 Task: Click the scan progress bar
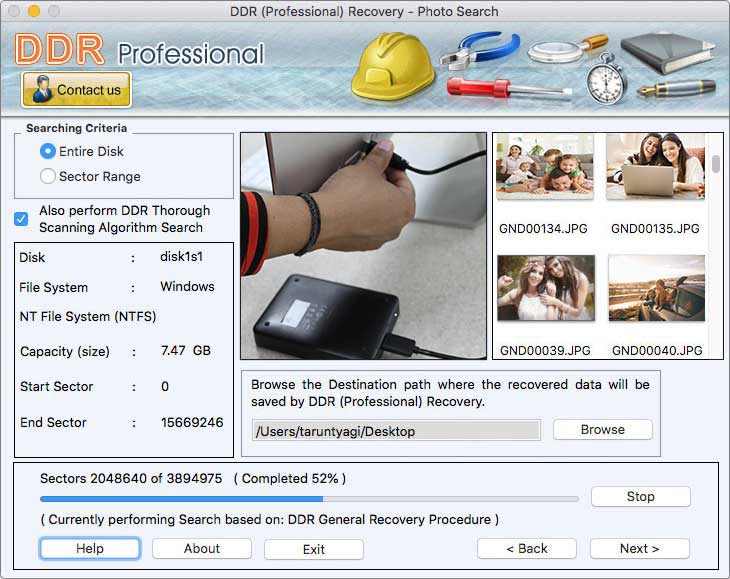point(309,498)
